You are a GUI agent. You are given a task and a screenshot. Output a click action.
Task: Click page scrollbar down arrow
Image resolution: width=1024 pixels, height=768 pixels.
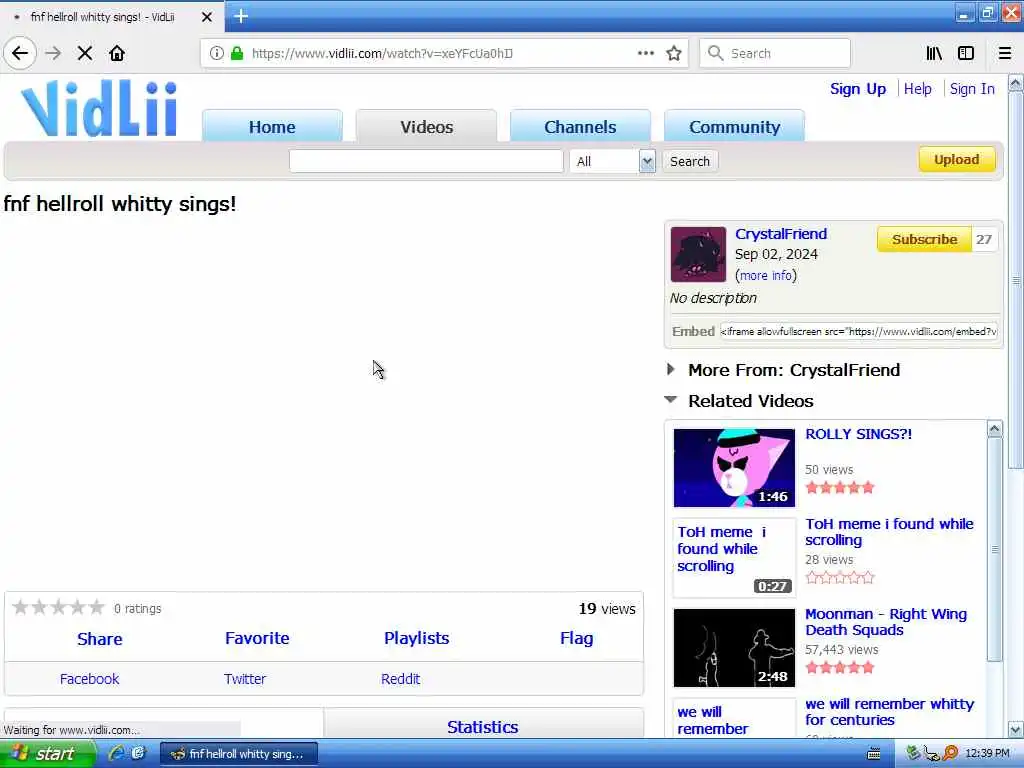1016,729
